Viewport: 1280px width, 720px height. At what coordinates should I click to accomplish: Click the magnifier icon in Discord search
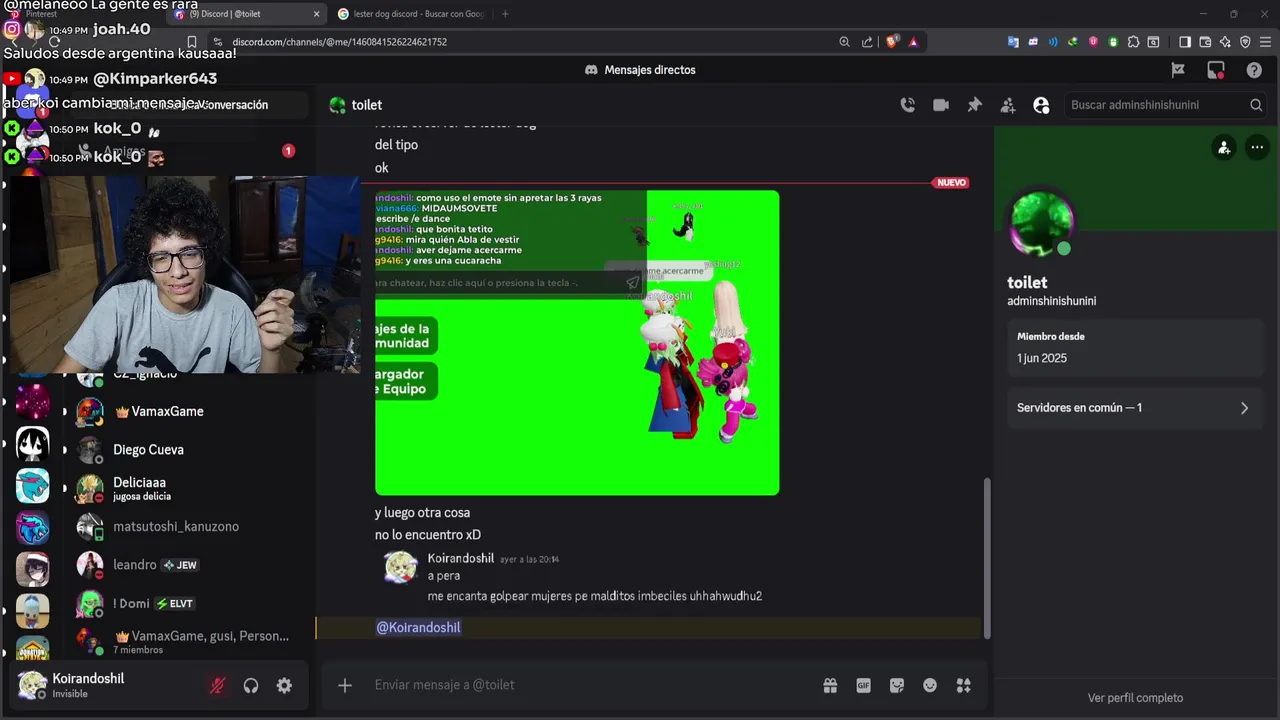1256,105
